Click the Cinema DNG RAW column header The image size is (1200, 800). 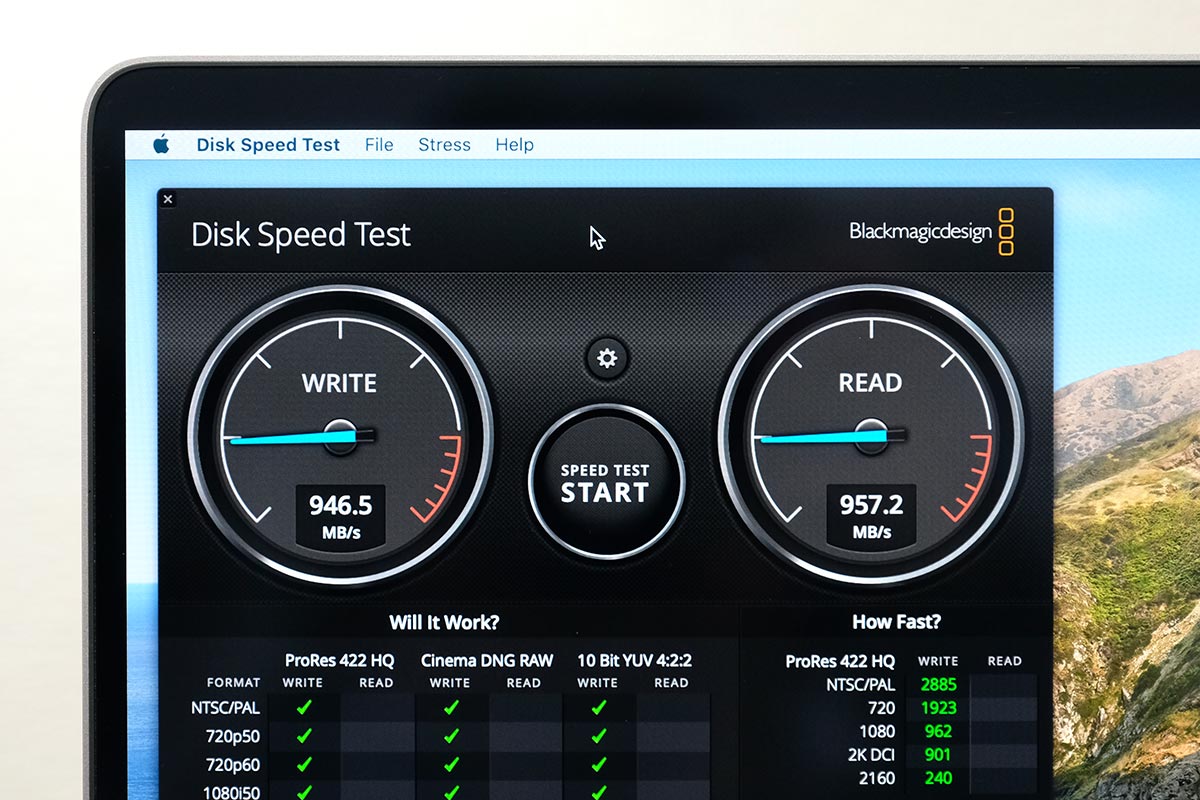(487, 661)
